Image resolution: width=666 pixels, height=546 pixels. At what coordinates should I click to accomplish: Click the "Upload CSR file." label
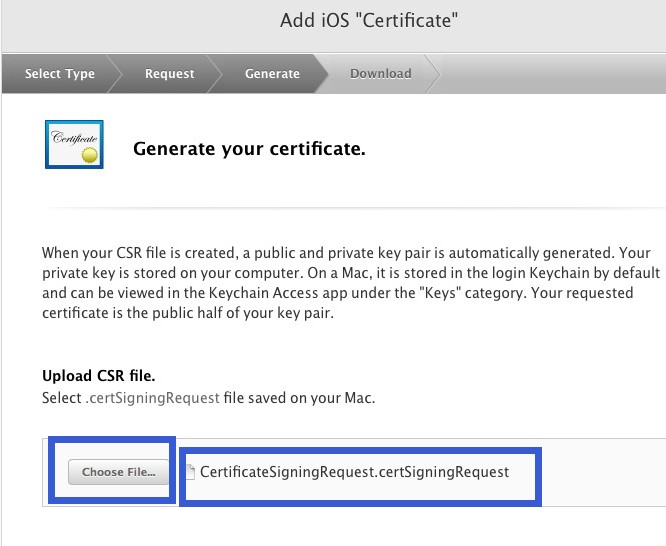(98, 376)
